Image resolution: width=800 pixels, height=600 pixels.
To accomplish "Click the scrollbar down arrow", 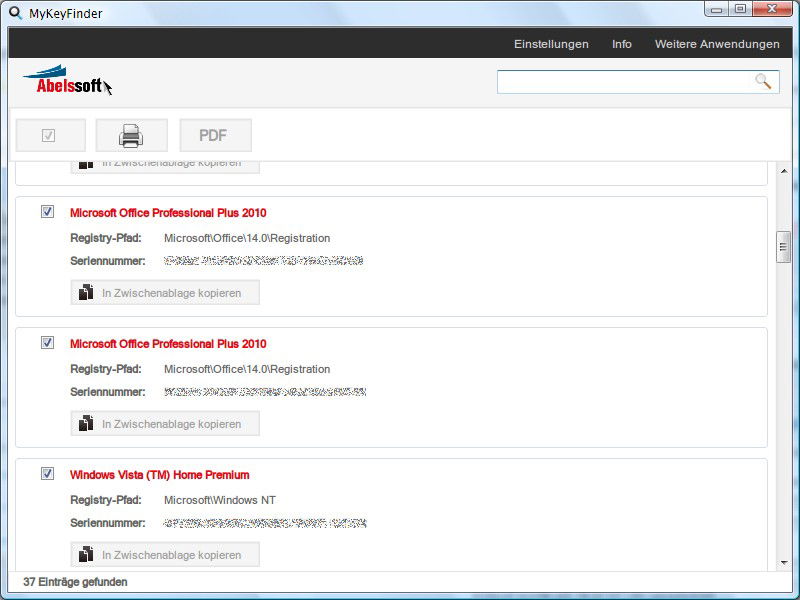I will [x=784, y=563].
